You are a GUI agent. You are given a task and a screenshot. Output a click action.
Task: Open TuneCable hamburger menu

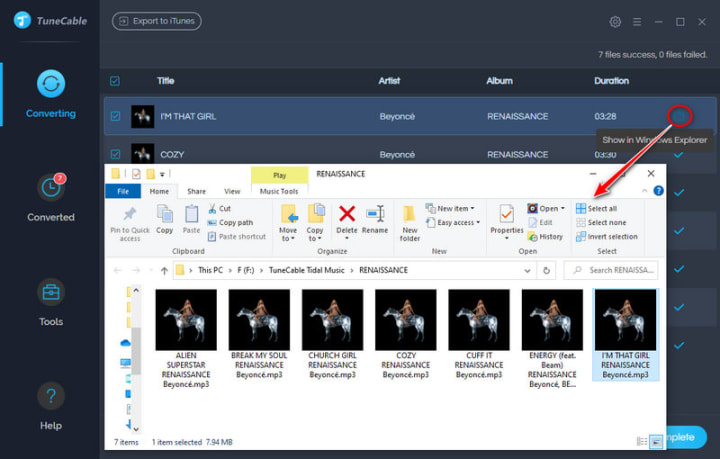click(637, 22)
